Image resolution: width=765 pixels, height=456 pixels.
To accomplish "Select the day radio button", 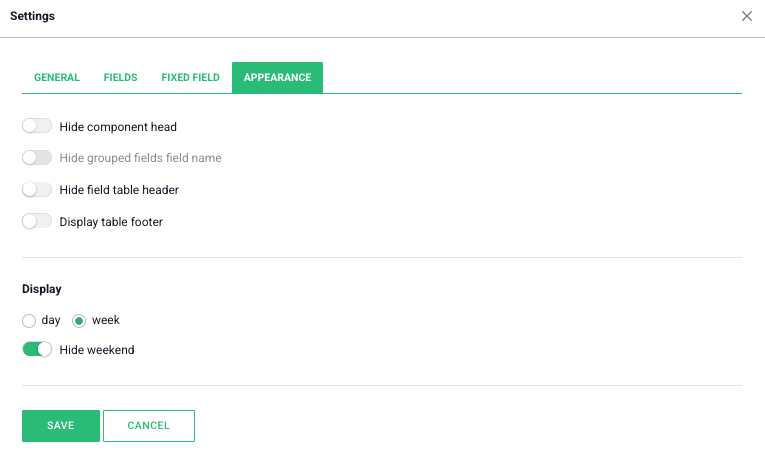I will (29, 321).
